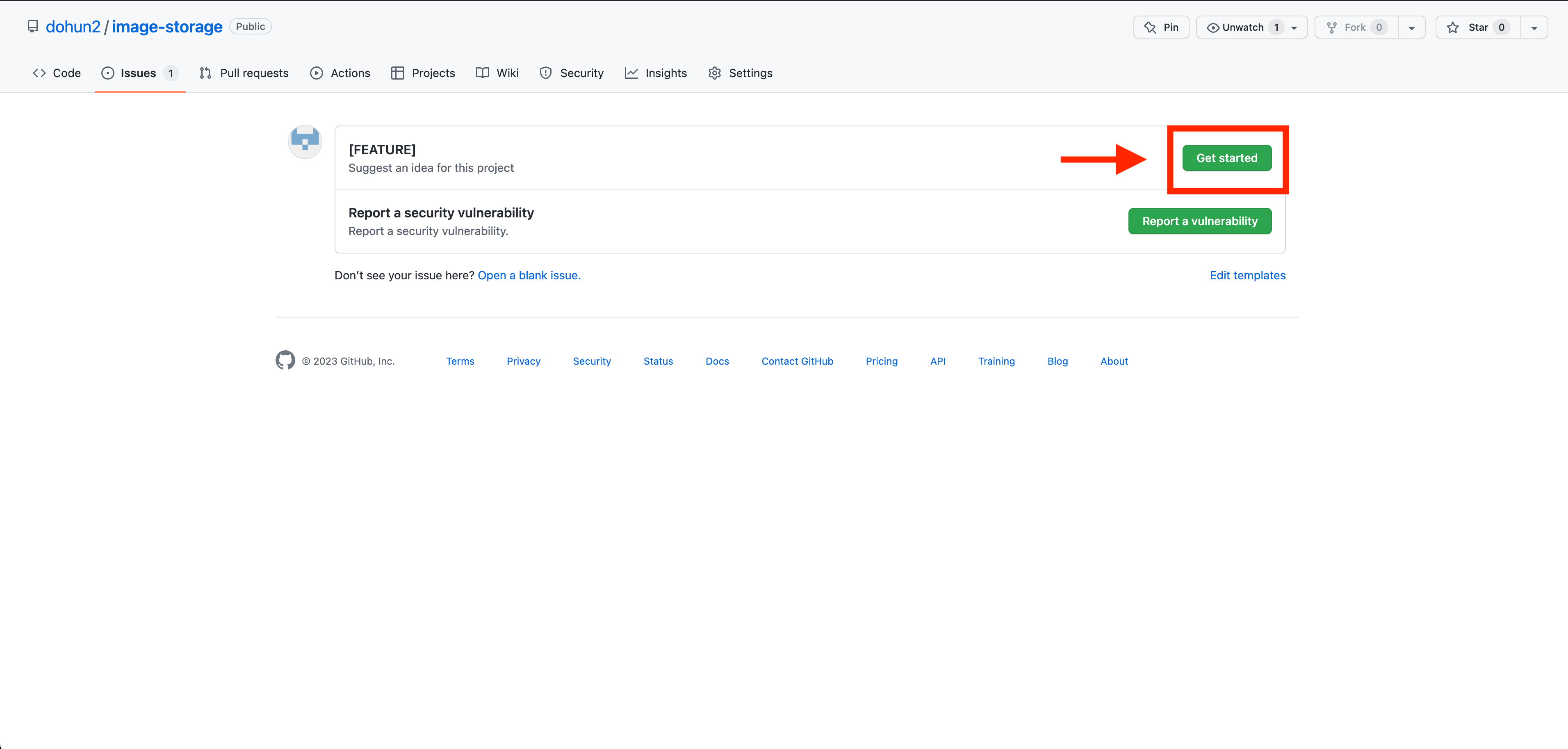Click the user avatar thumbnail
This screenshot has height=749, width=1568.
[305, 142]
